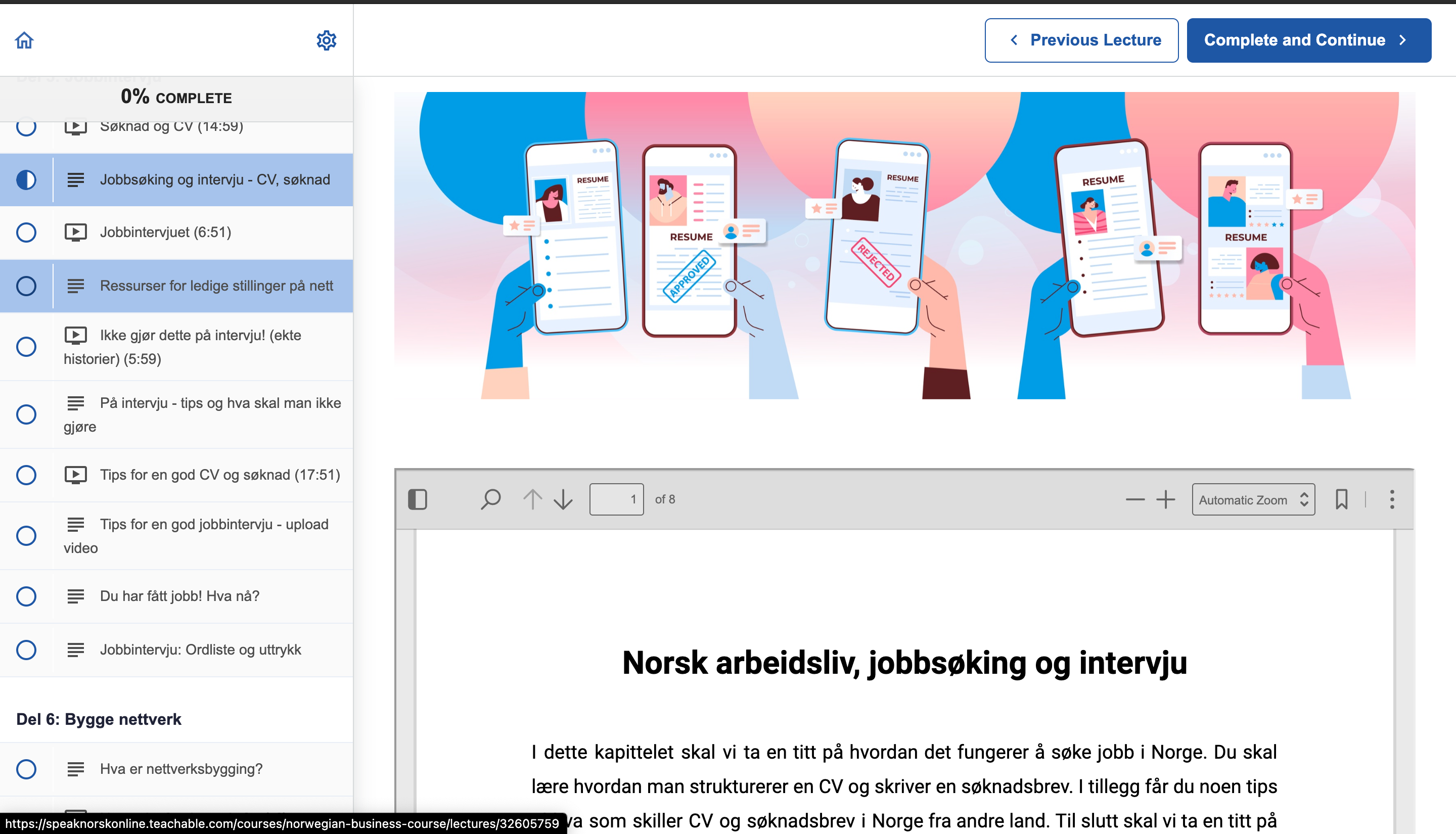Click the 0% COMPLETE progress label

coord(176,97)
